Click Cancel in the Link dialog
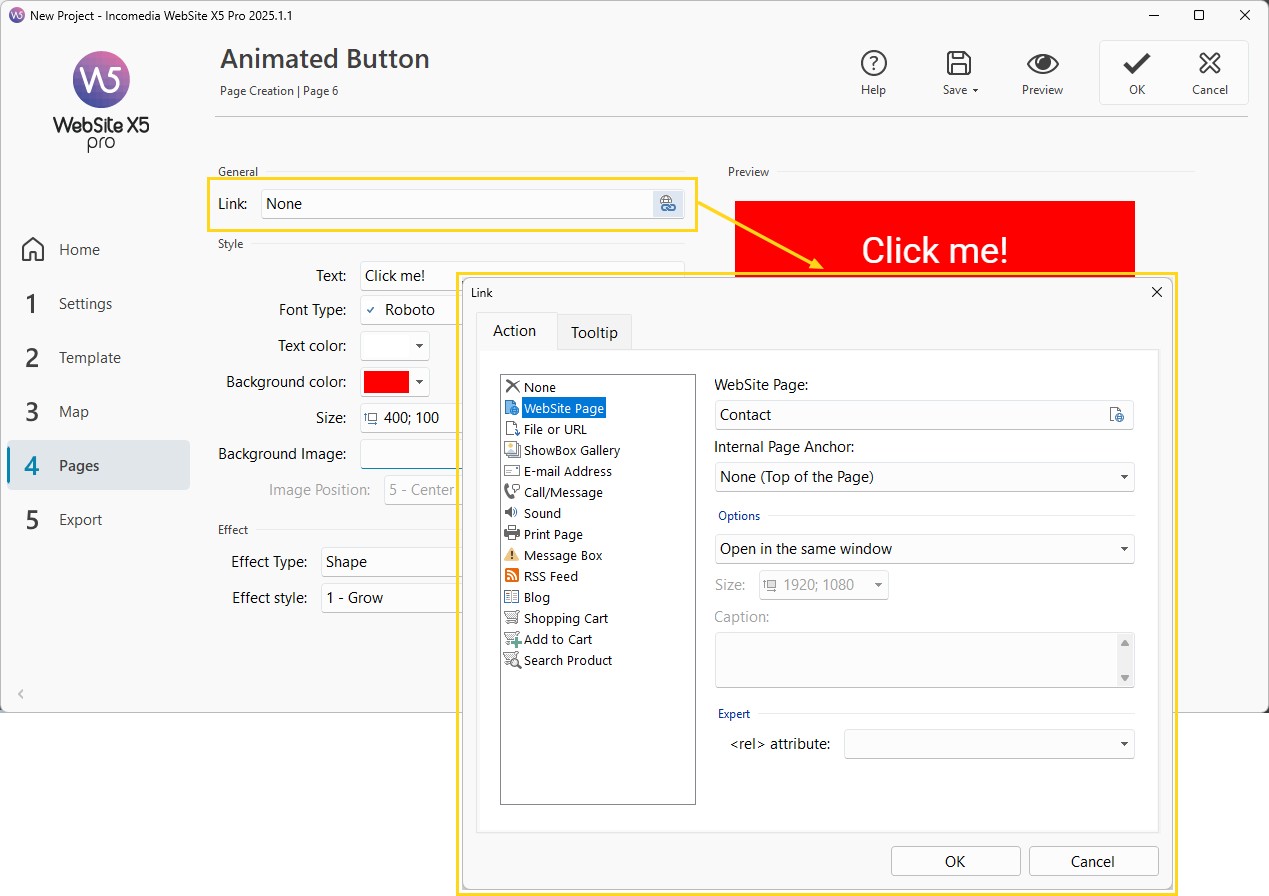The image size is (1269, 896). 1093,861
